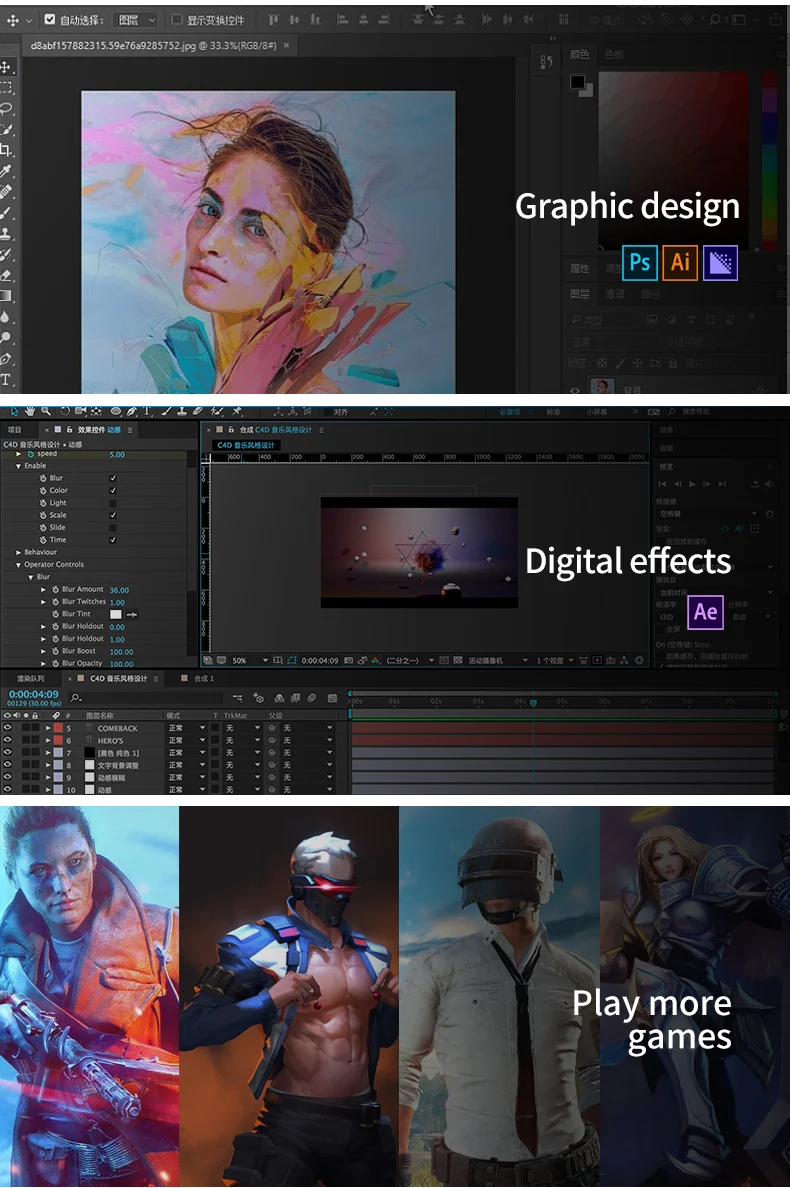
Task: Click the Blur Amount value 36.00
Action: (119, 590)
